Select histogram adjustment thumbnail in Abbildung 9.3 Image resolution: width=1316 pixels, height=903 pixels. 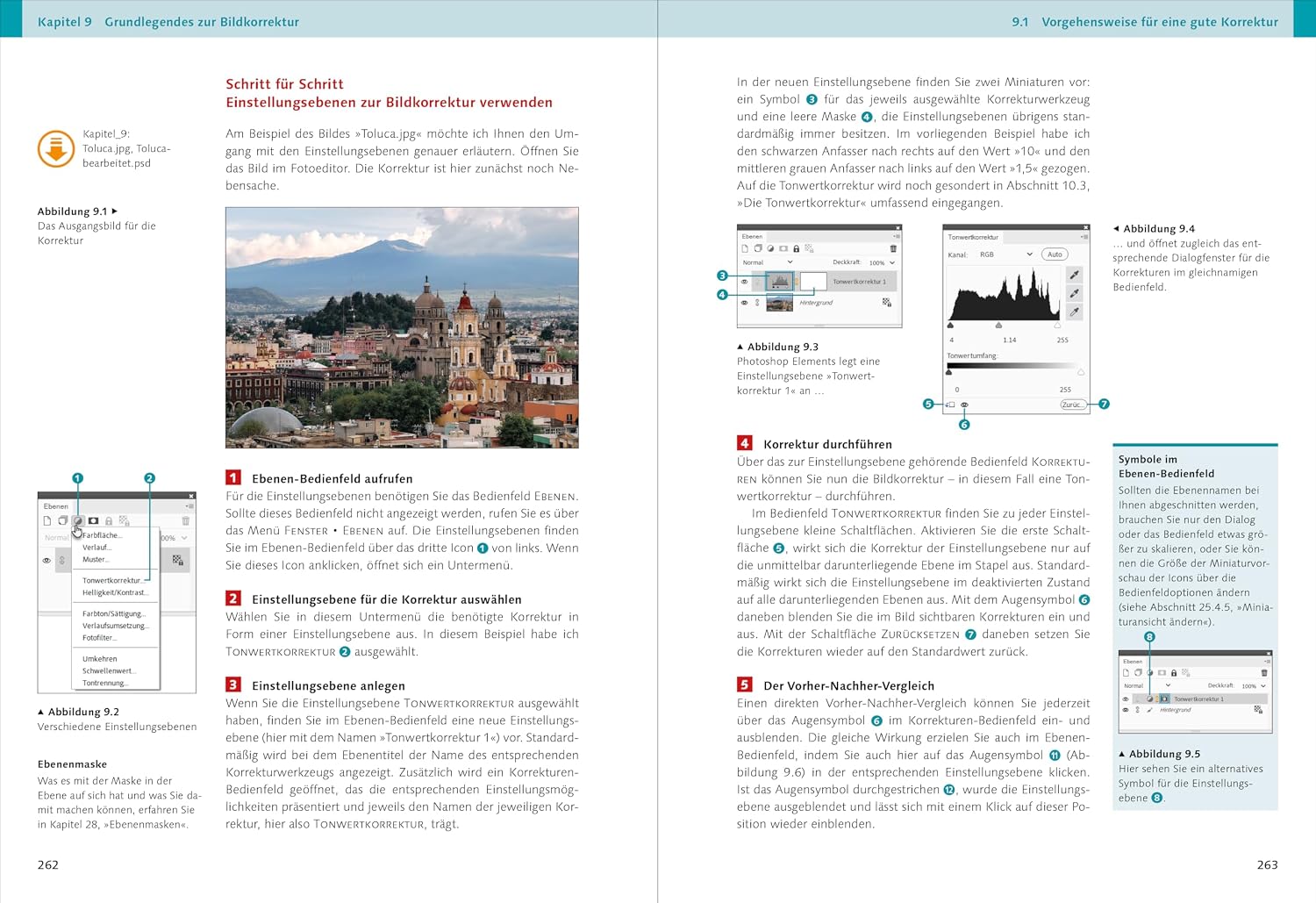(x=779, y=282)
